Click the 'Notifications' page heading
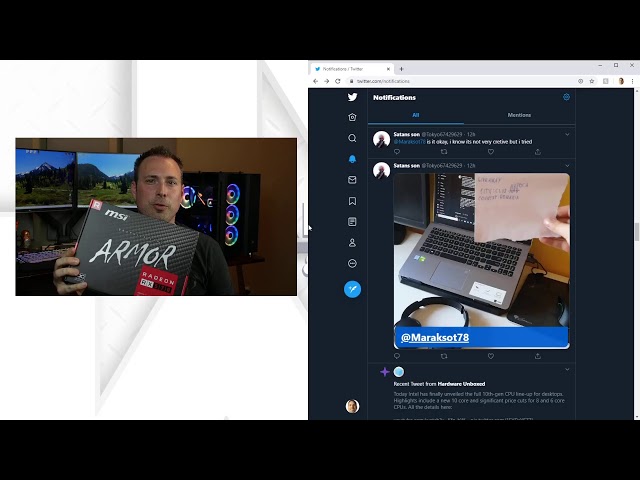Viewport: 640px width, 480px height. 394,98
